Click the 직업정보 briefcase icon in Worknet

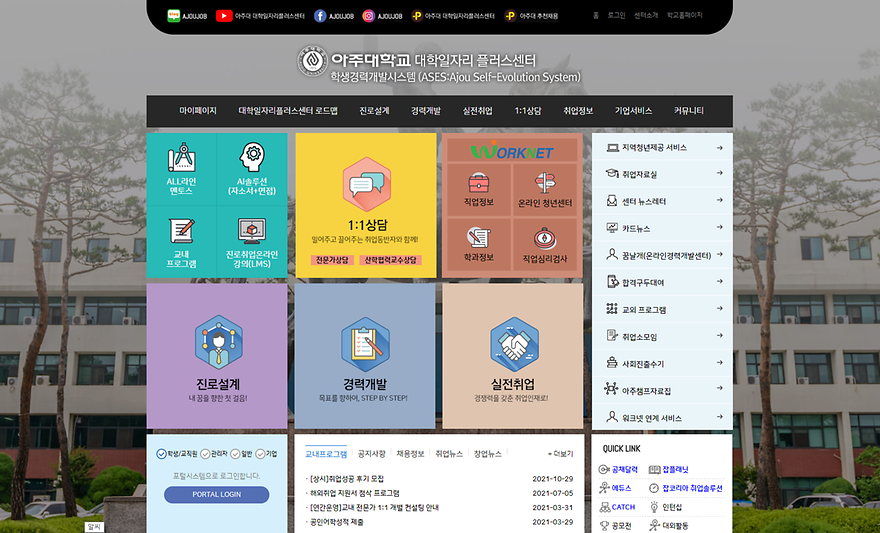point(479,183)
